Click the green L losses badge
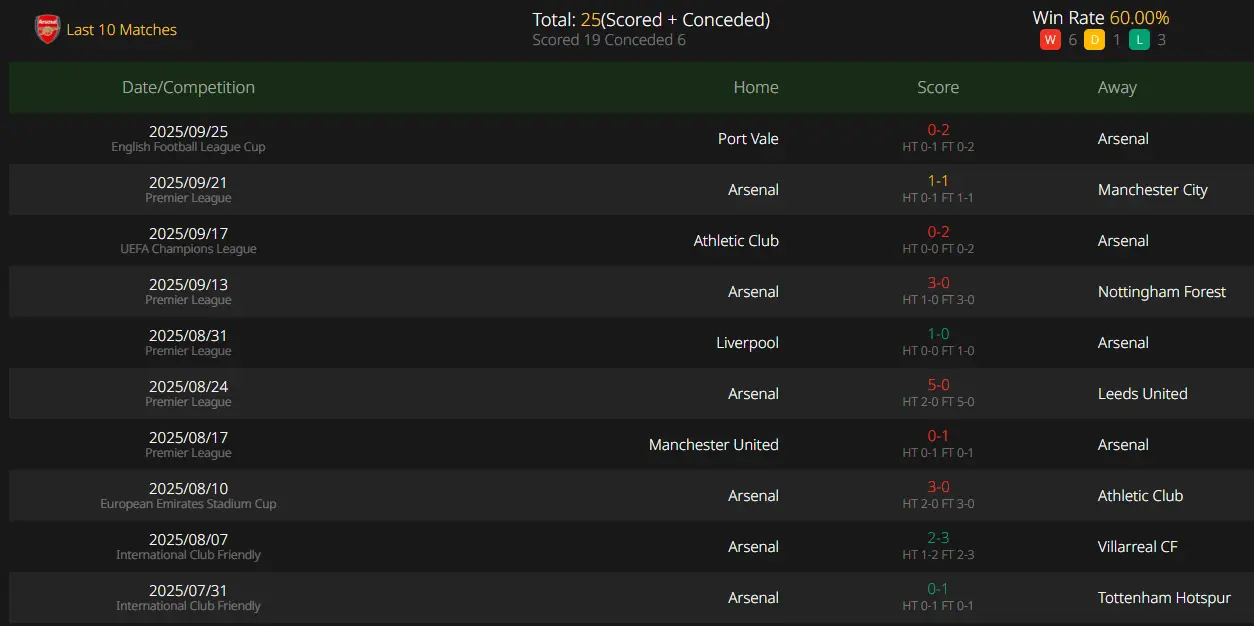 1139,40
